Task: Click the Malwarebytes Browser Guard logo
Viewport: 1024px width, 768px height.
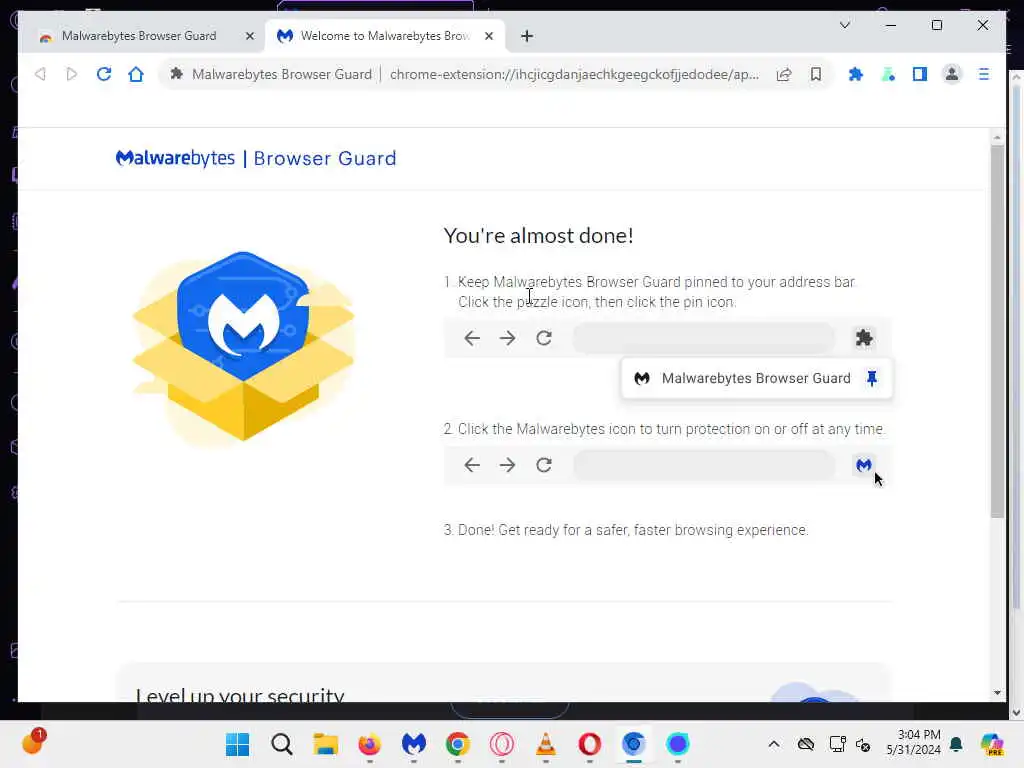Action: (255, 158)
